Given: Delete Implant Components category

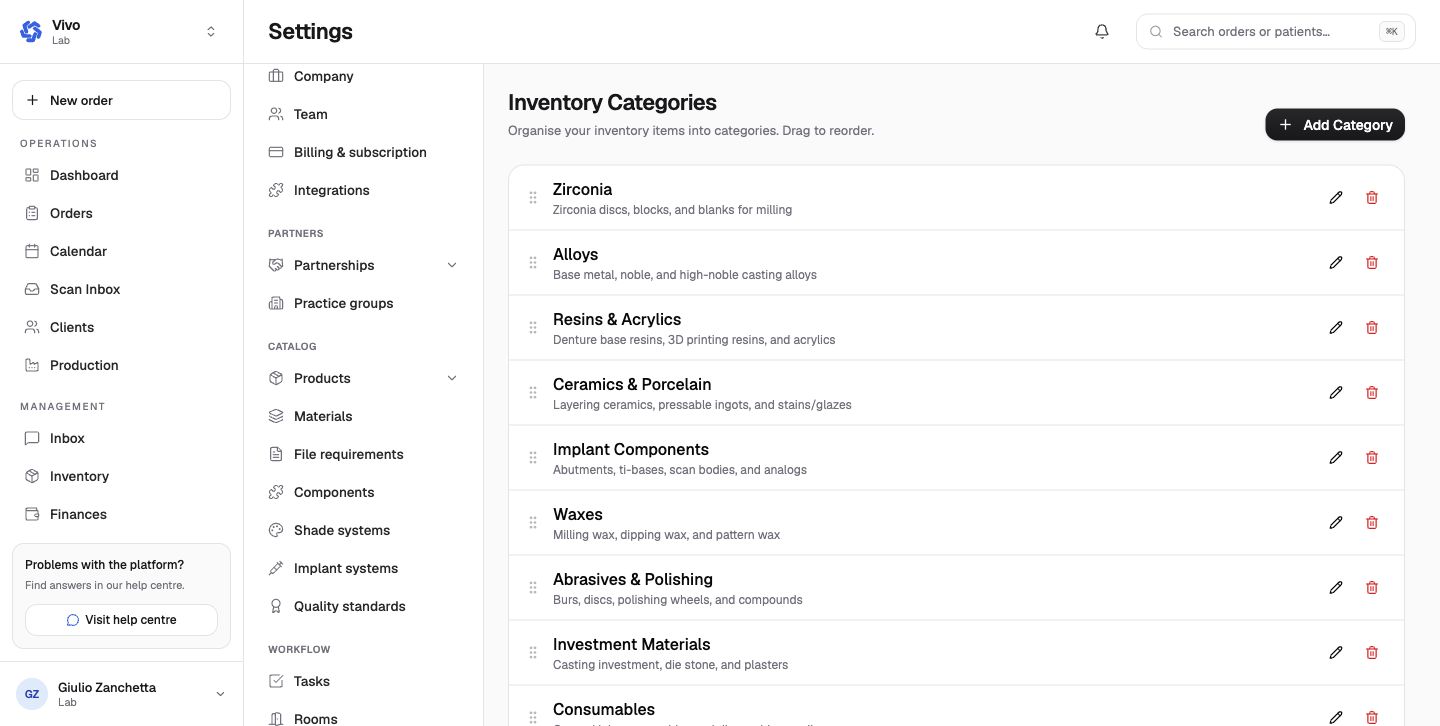Looking at the screenshot, I should click(x=1372, y=458).
